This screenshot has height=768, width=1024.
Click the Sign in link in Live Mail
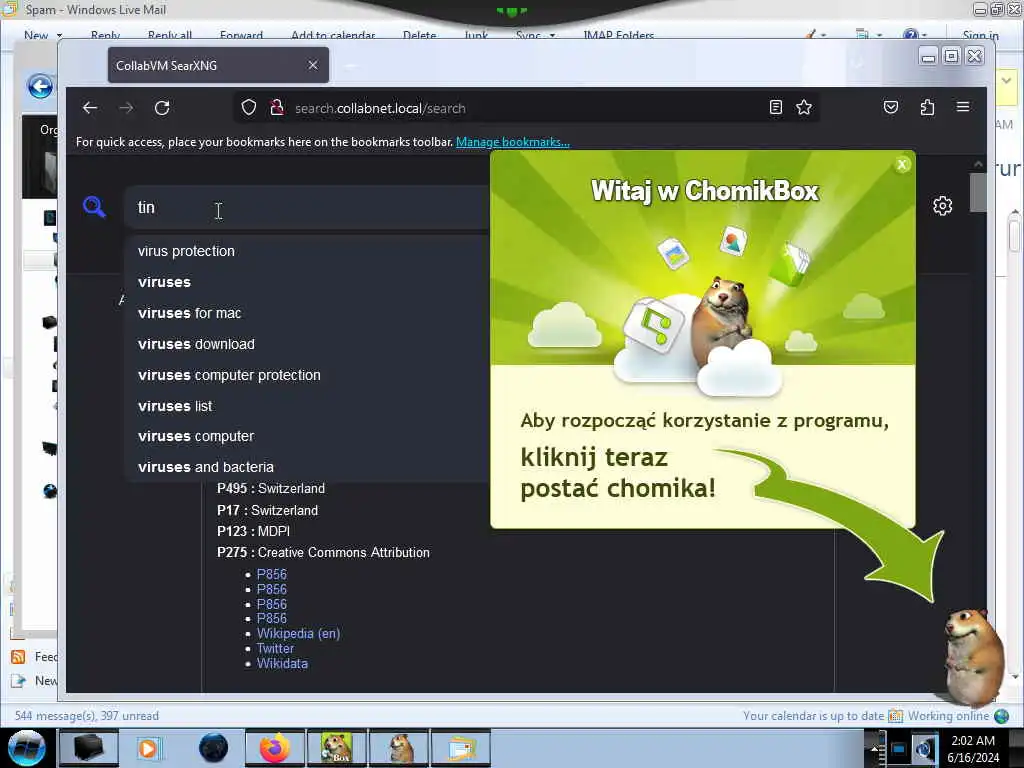point(980,35)
